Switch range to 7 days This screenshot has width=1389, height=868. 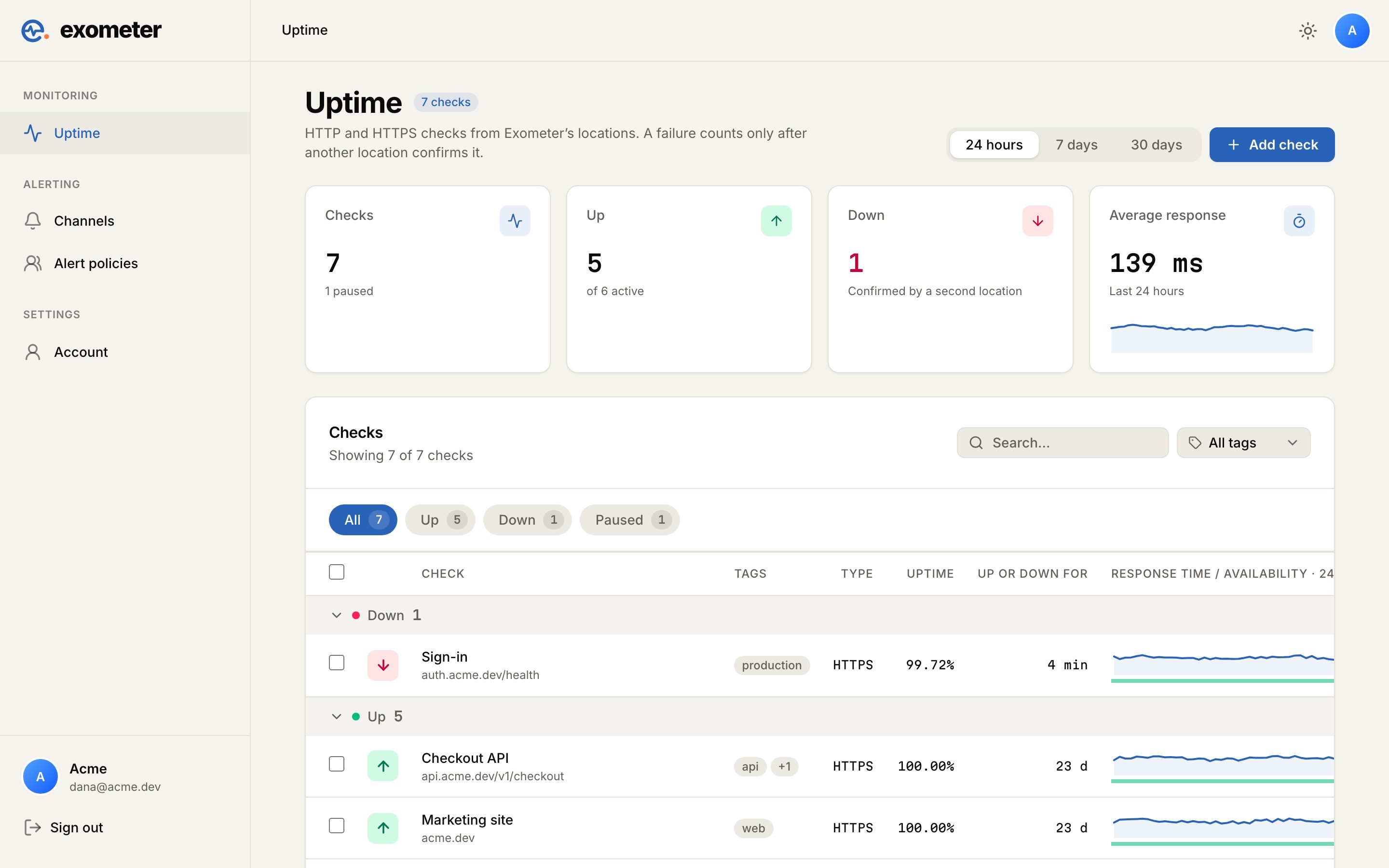point(1076,145)
